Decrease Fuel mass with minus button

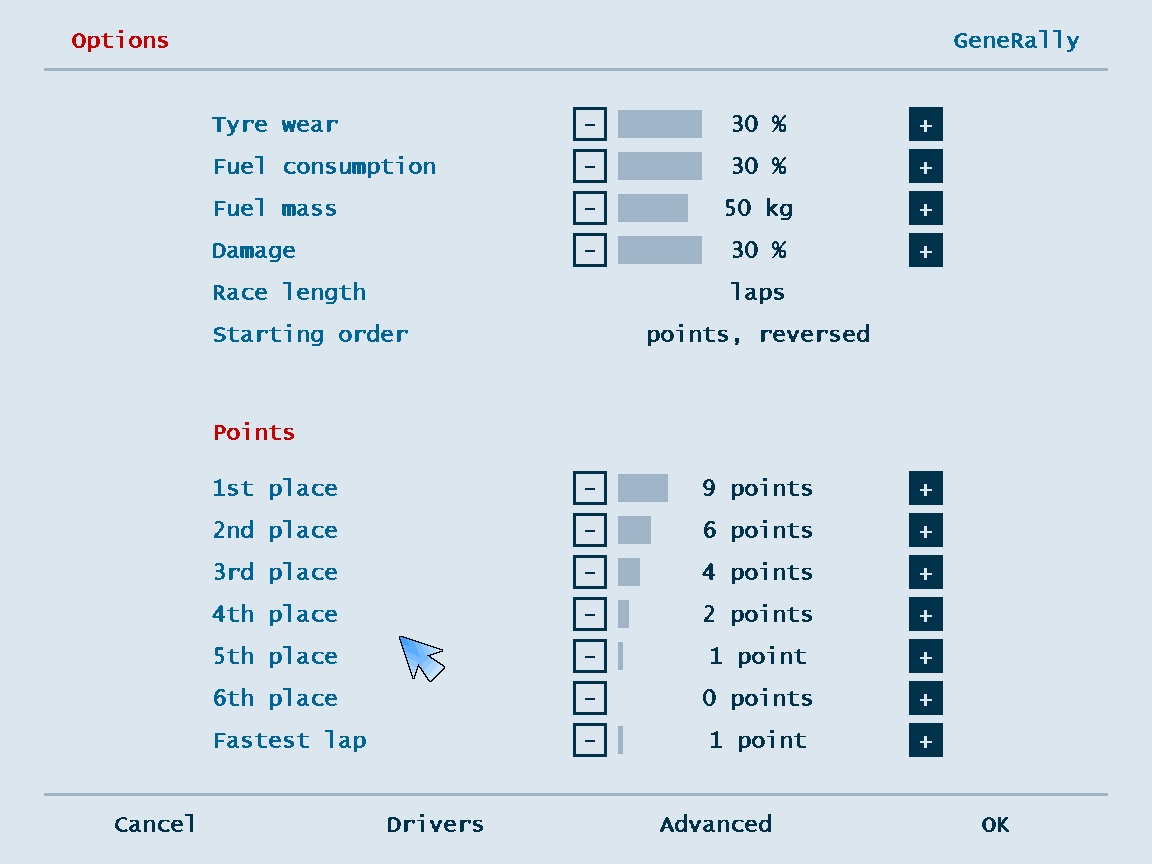pos(589,209)
